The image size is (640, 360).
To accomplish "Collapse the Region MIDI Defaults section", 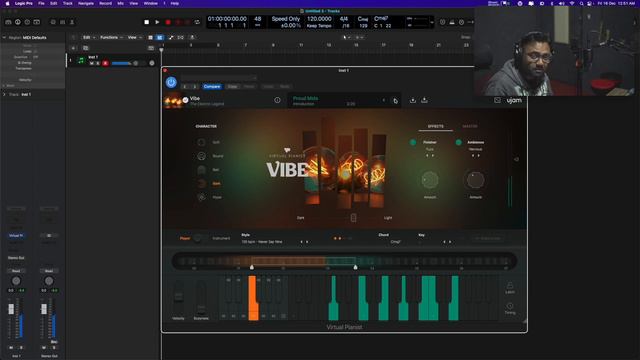I will pos(4,38).
